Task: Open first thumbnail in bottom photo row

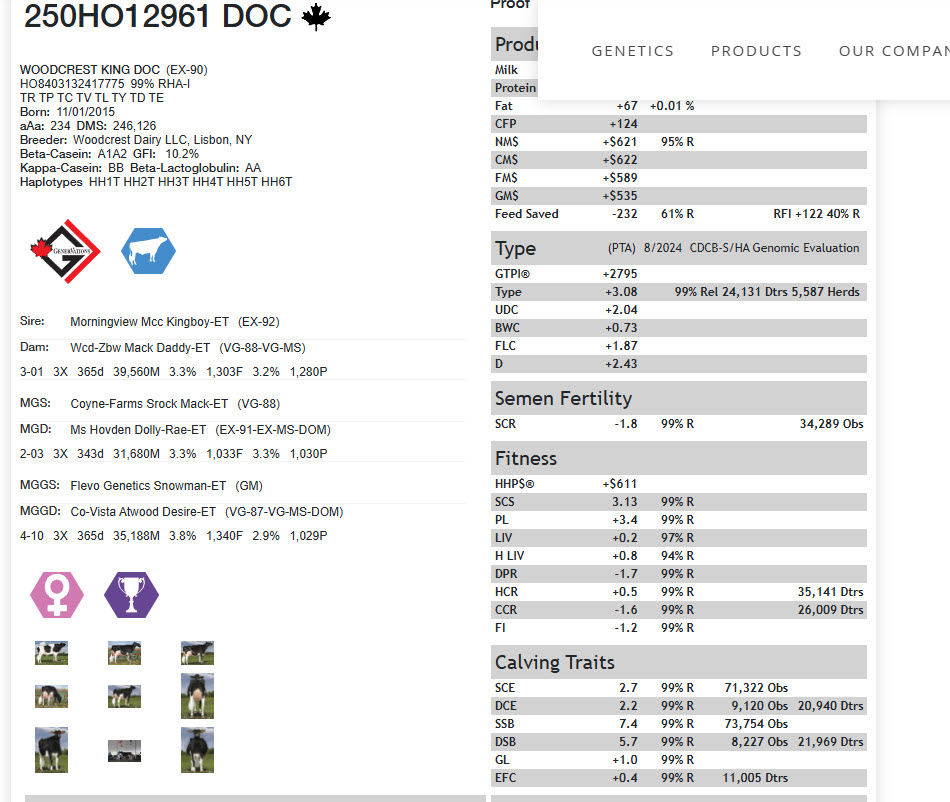Action: tap(51, 750)
